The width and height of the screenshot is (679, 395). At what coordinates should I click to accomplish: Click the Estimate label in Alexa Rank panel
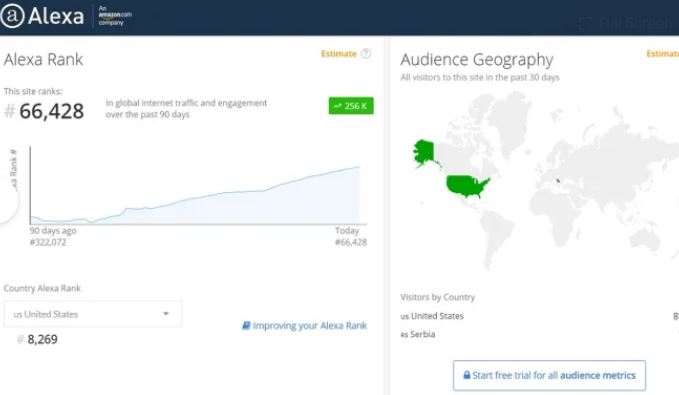coord(339,54)
